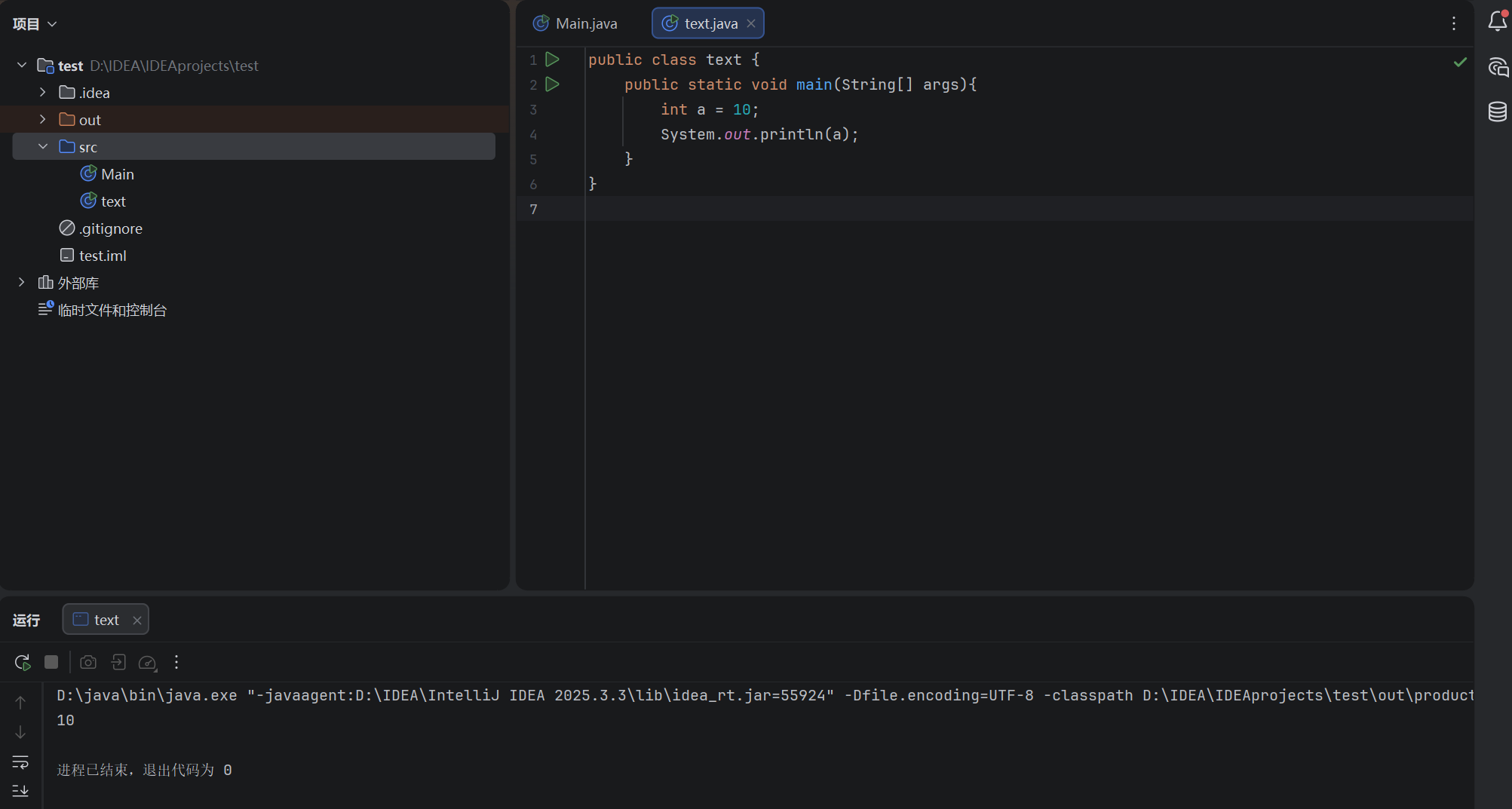This screenshot has width=1512, height=809.
Task: Collapse the src folder
Action: 43,147
